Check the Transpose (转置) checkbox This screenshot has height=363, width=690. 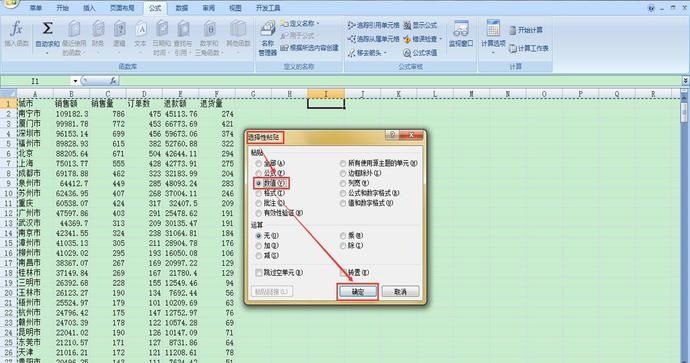(343, 273)
